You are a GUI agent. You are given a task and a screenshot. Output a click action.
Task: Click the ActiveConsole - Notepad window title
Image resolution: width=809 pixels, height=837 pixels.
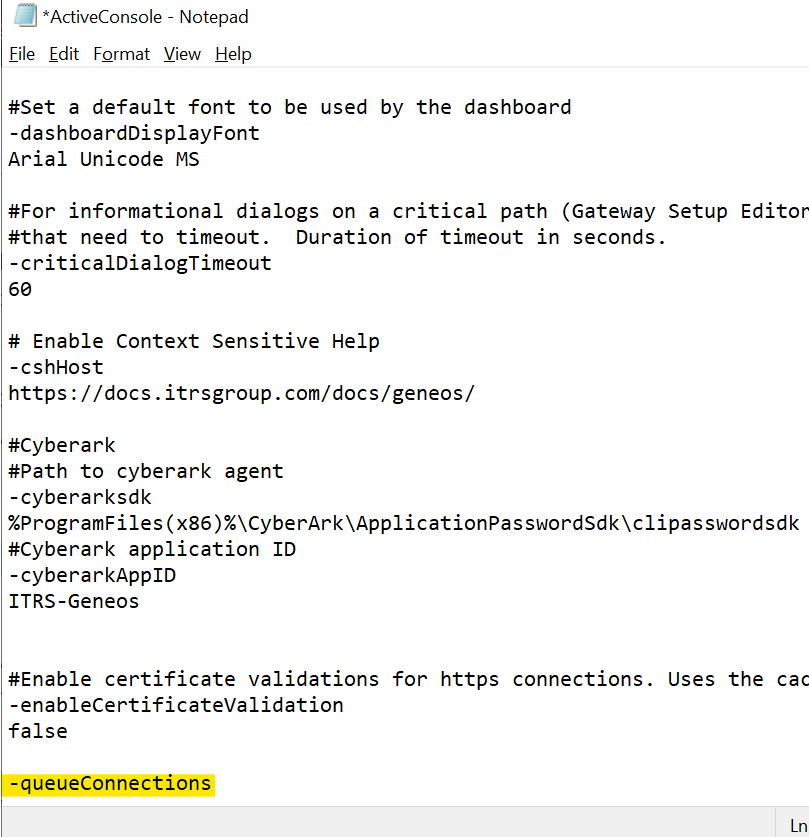tap(145, 18)
